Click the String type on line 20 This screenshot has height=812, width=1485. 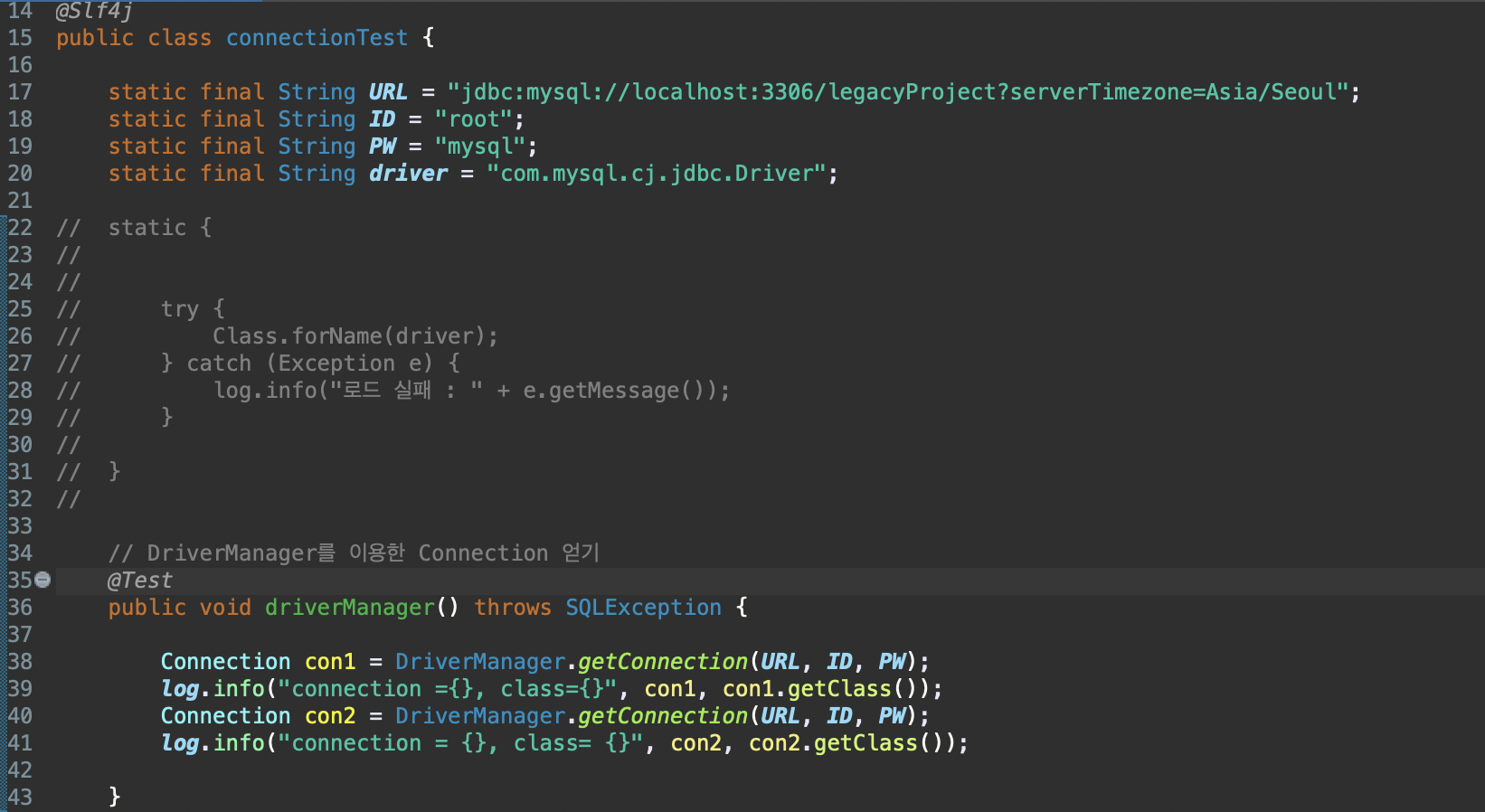pos(317,174)
